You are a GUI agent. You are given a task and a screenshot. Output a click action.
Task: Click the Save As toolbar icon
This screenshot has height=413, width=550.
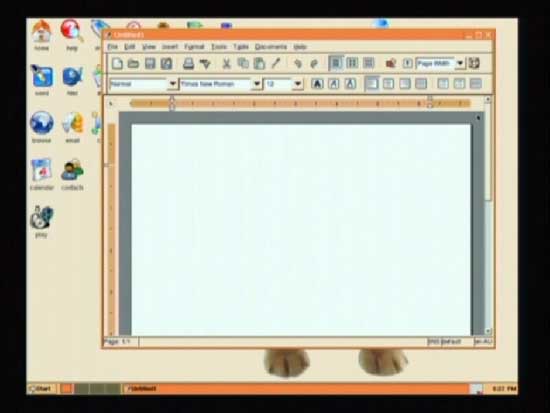click(x=166, y=64)
